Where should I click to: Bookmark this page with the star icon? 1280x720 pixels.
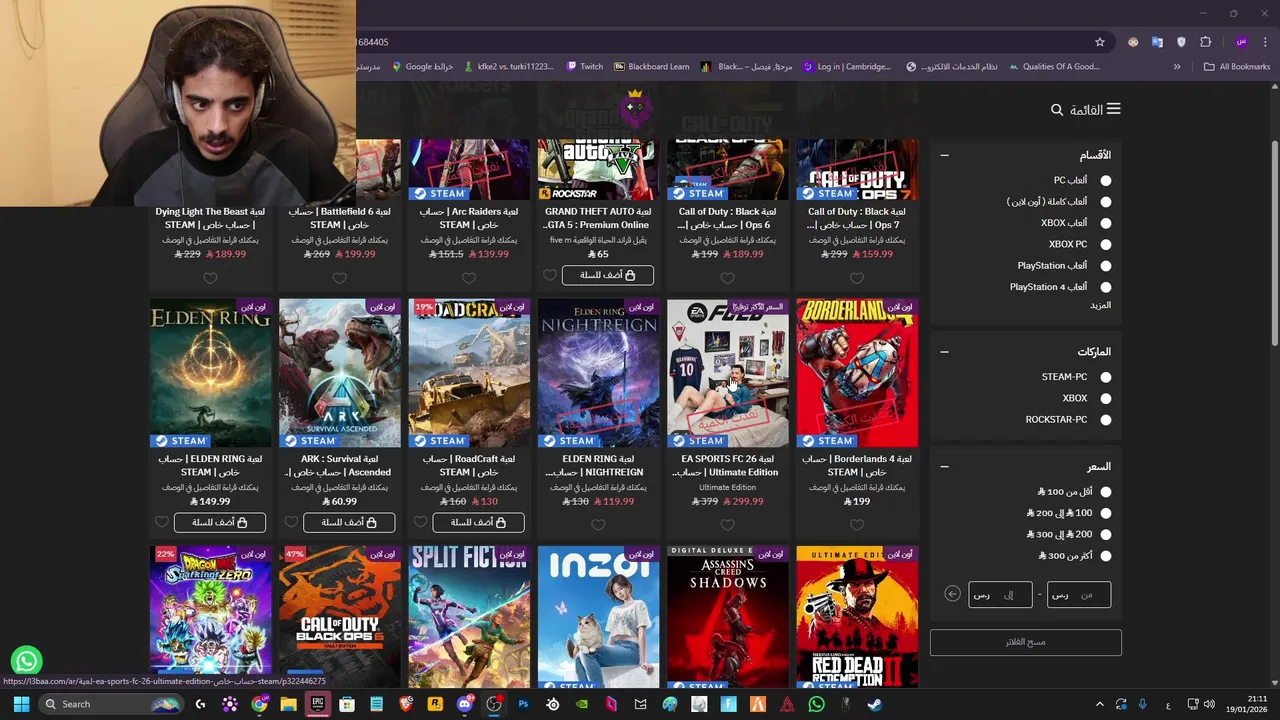coord(1100,42)
